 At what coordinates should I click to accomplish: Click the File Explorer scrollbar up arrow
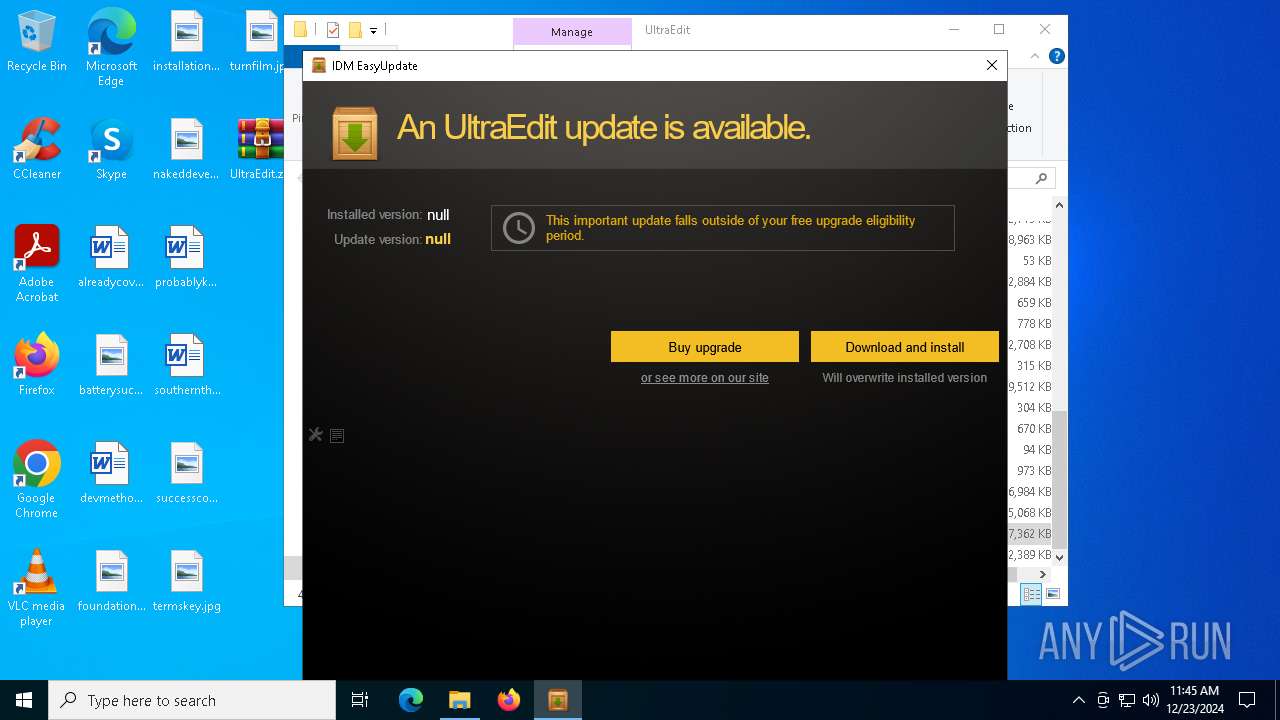[1059, 205]
